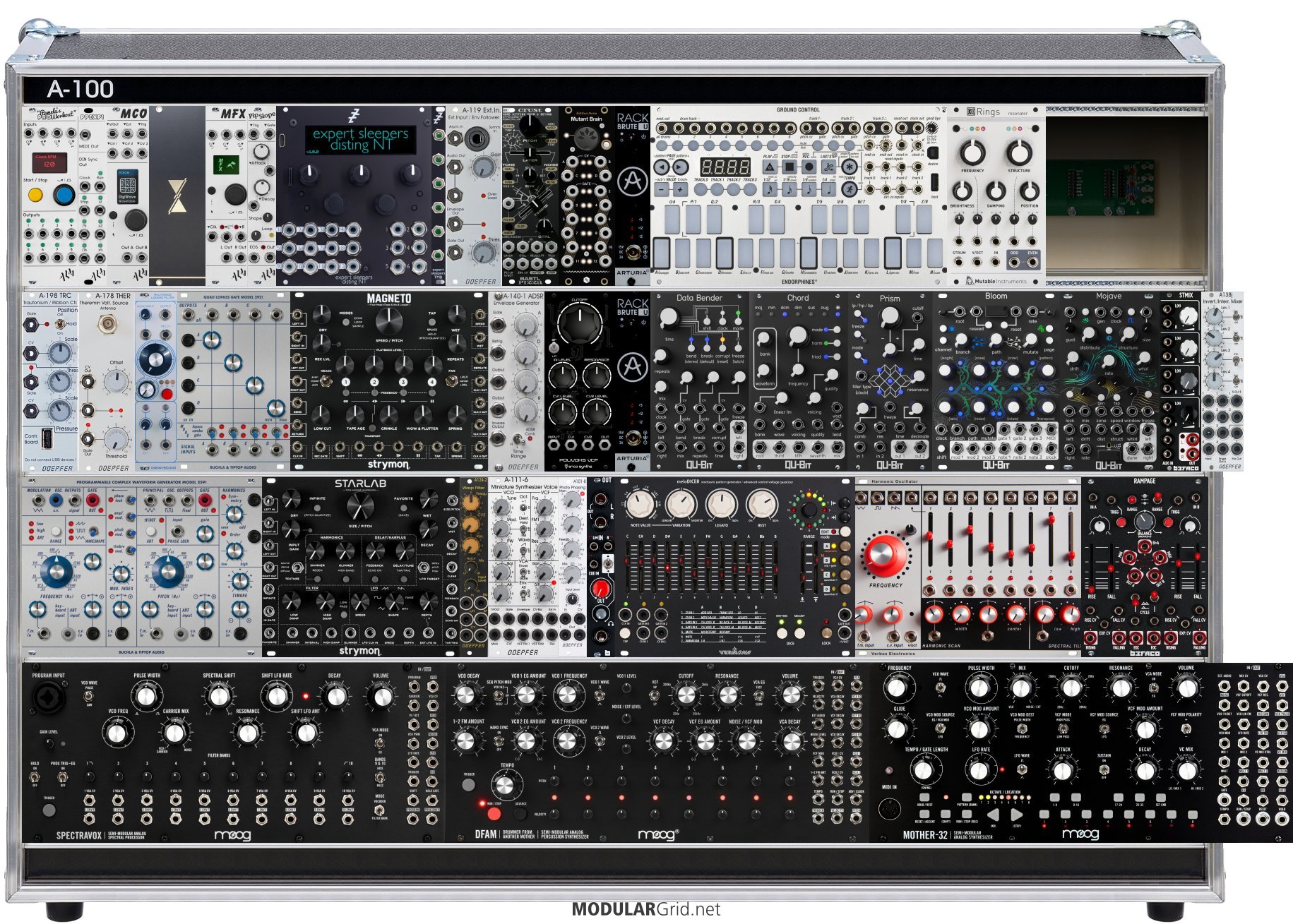Screen dimensions: 1293x924
Task: Click the 'expert sleepers disting NT' display
Action: tap(360, 139)
